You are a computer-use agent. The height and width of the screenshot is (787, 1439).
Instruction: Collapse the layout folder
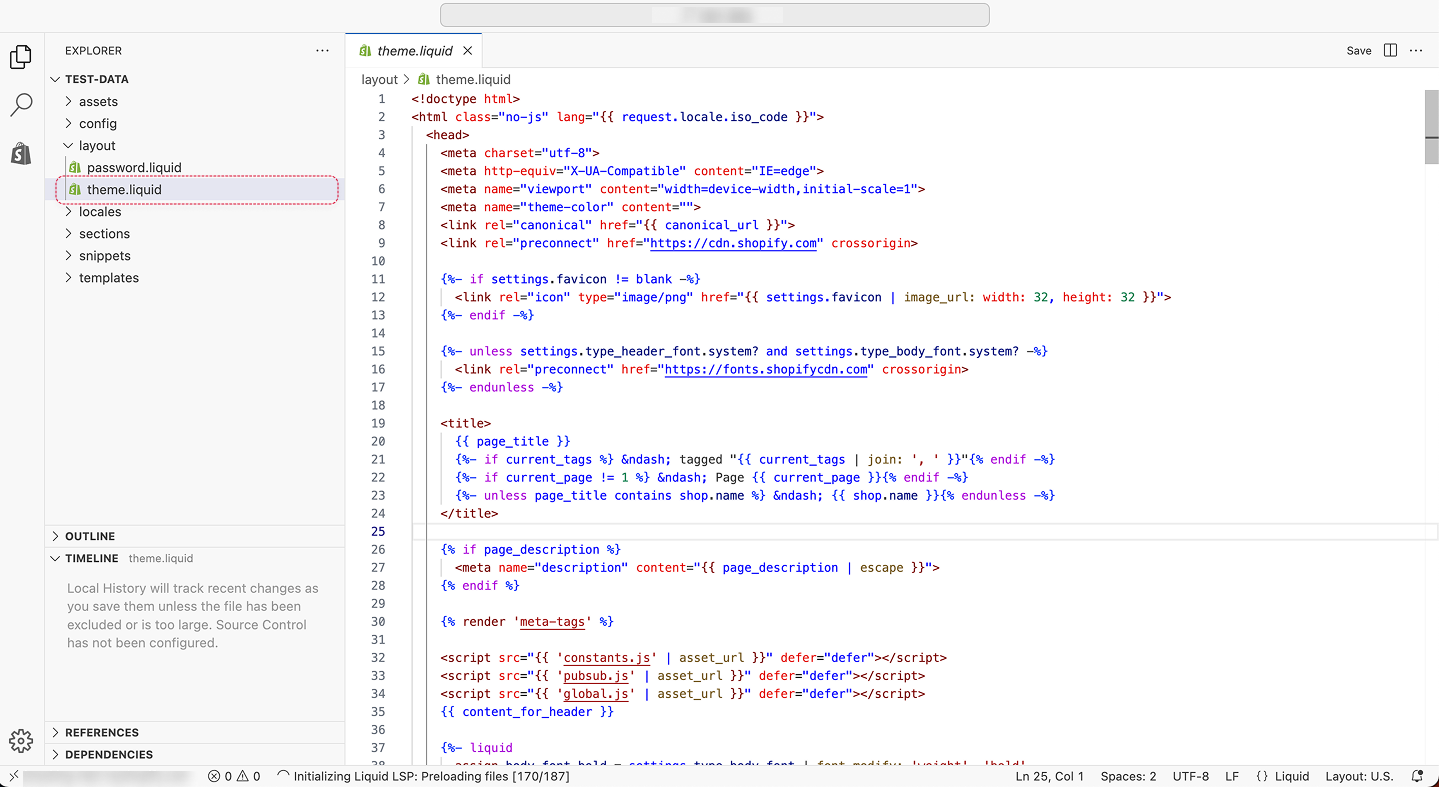[97, 145]
